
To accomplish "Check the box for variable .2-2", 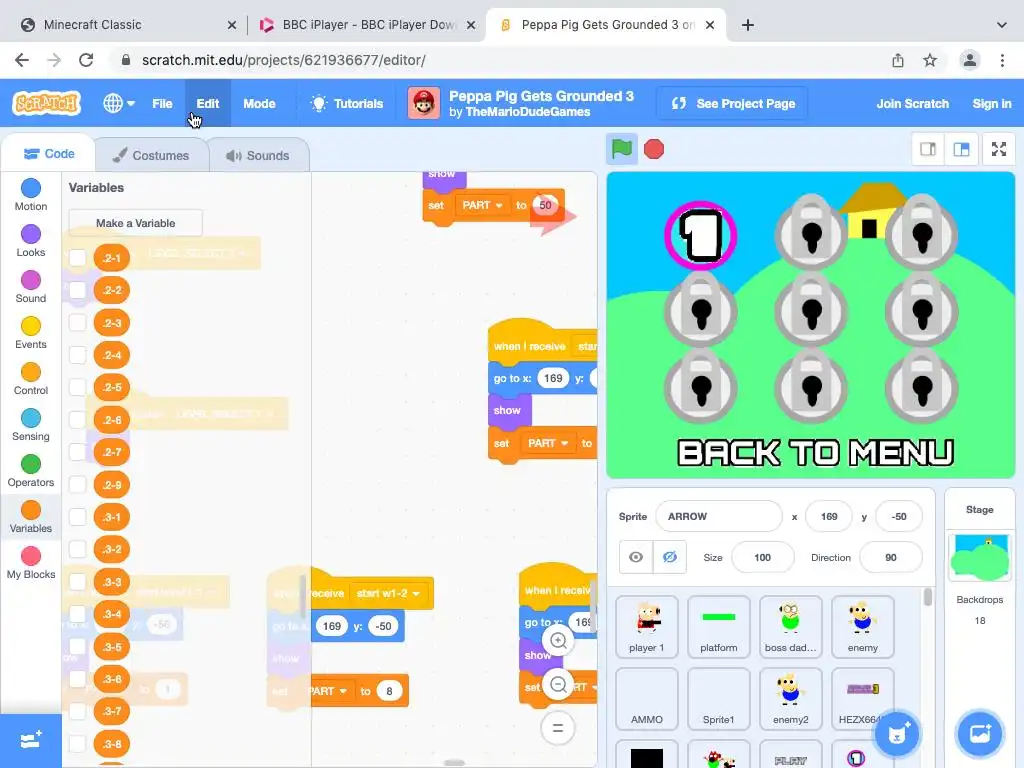I will point(78,290).
